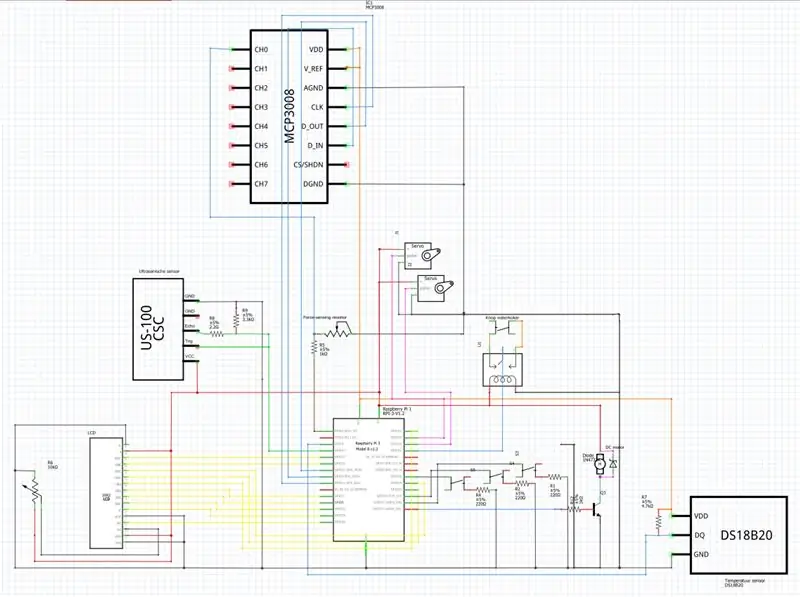
Task: Click the "IC1 MCP3008" caption at top
Action: click(375, 5)
